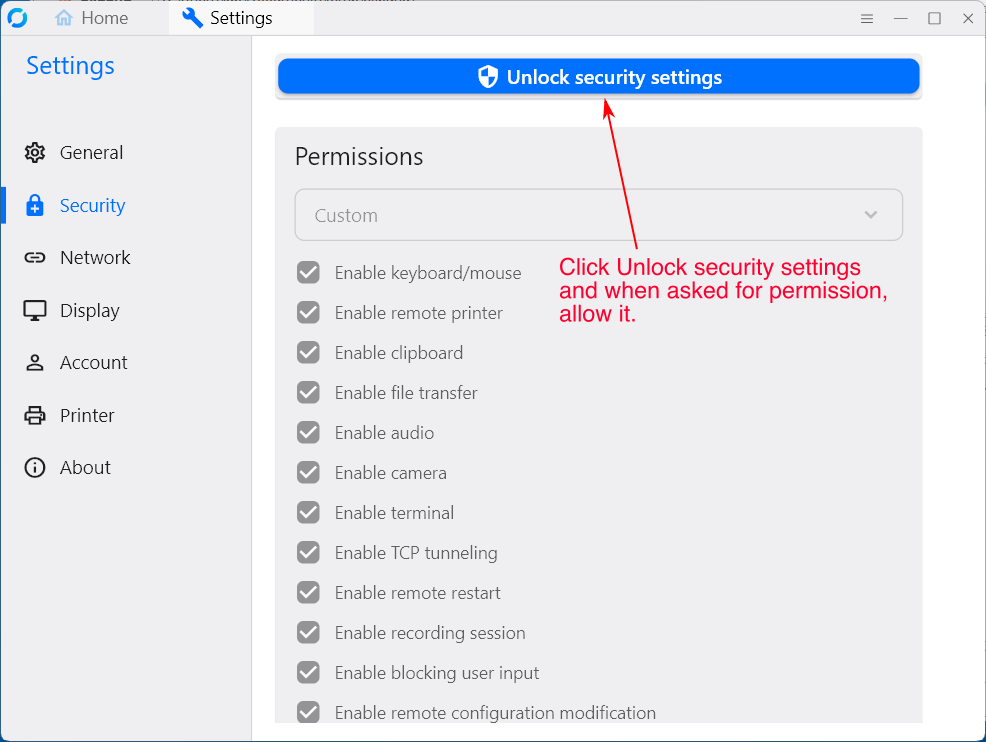Click the Printer icon in the sidebar

coord(35,415)
